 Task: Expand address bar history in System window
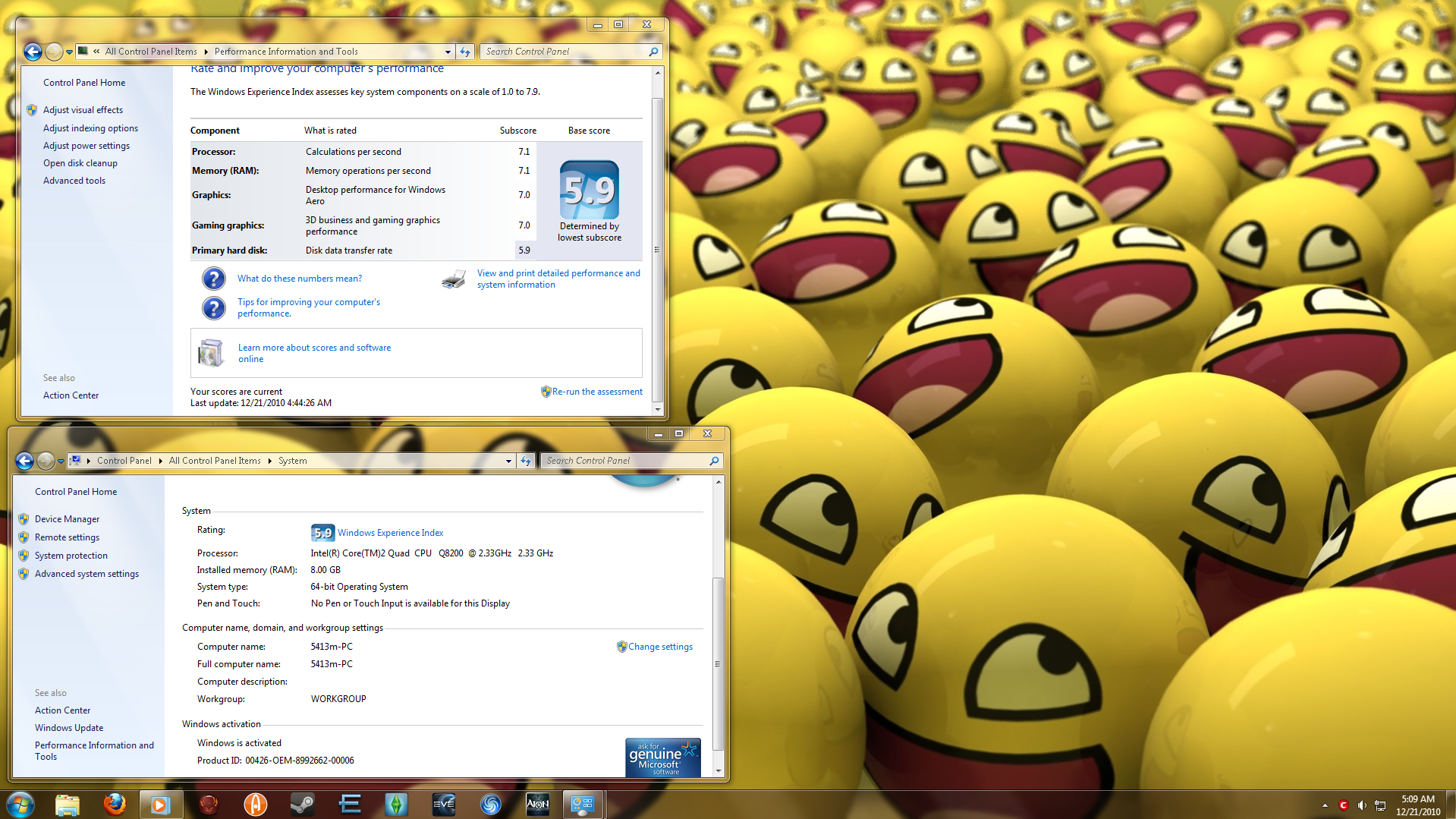pos(508,461)
